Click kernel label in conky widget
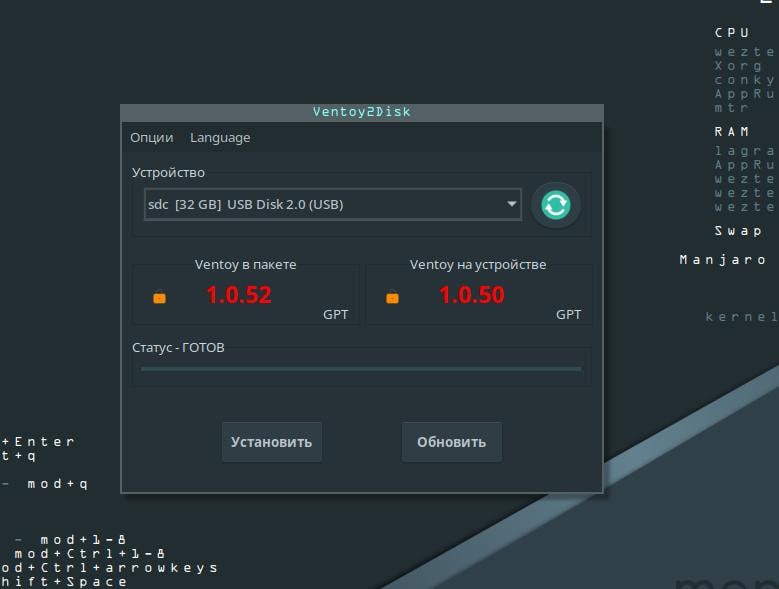The width and height of the screenshot is (779, 589). (x=741, y=317)
